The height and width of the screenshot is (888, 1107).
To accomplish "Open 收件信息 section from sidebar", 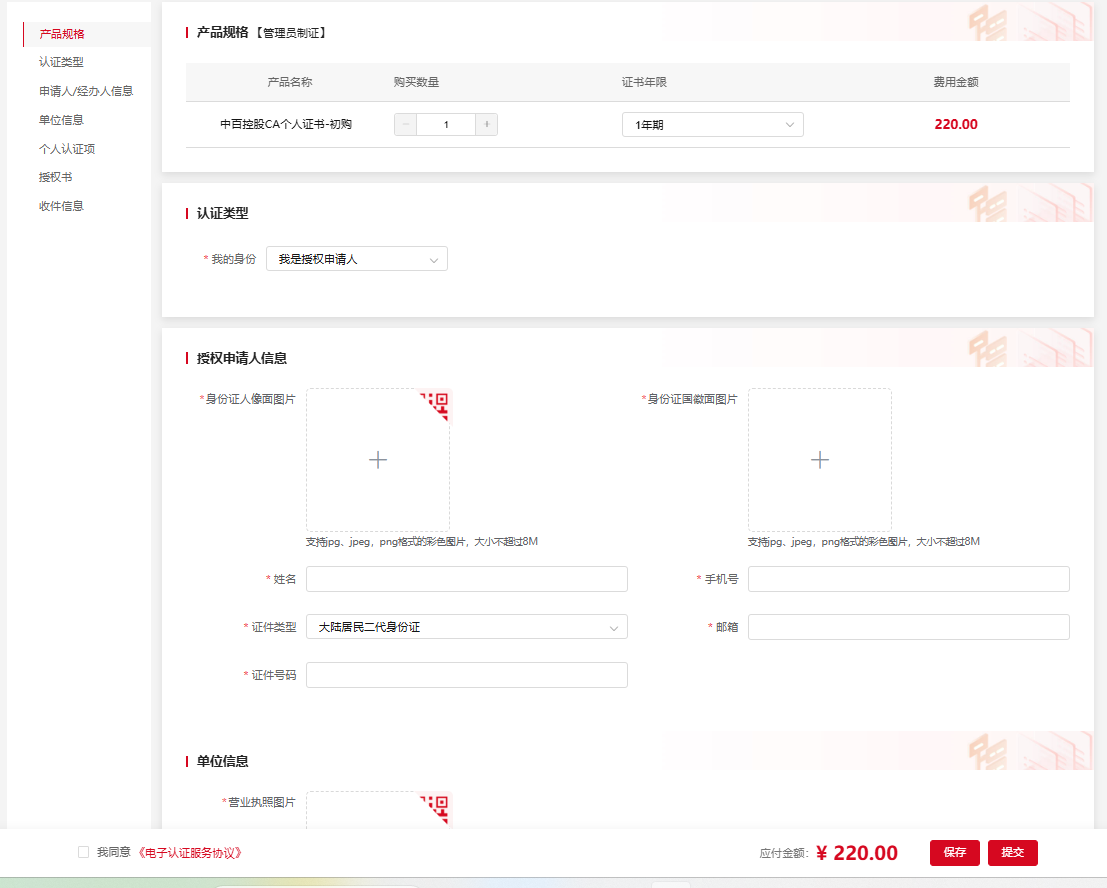I will coord(61,206).
